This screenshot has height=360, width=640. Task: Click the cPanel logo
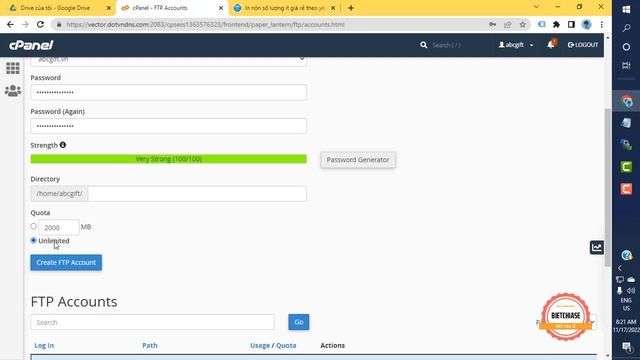31,45
